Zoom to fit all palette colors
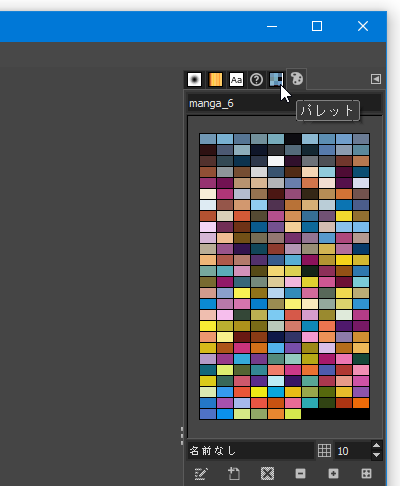The image size is (400, 486). point(366,474)
